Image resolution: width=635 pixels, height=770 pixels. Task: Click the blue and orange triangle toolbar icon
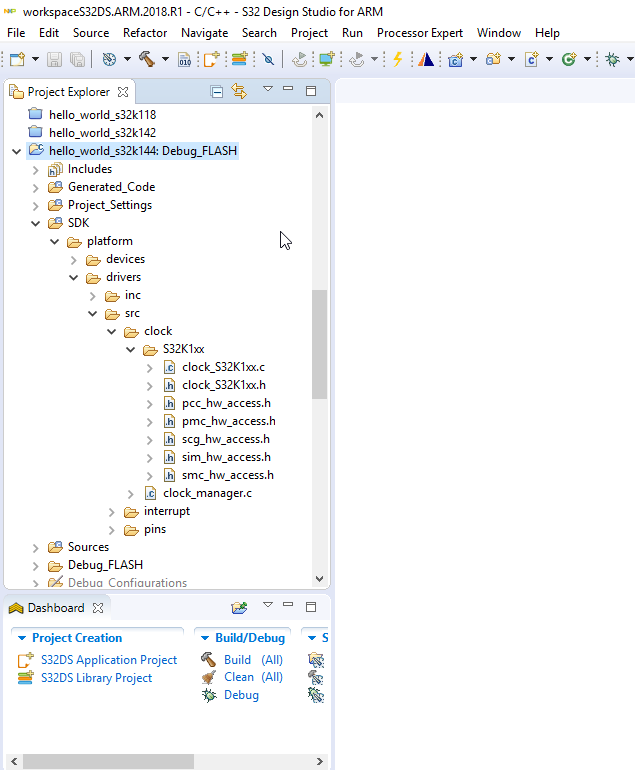426,59
